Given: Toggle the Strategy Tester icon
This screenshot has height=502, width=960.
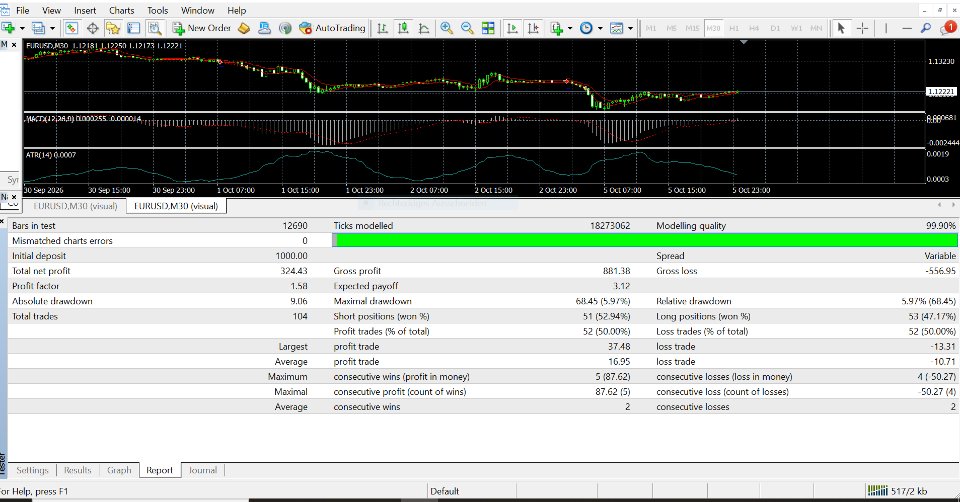Looking at the screenshot, I should click(x=154, y=28).
